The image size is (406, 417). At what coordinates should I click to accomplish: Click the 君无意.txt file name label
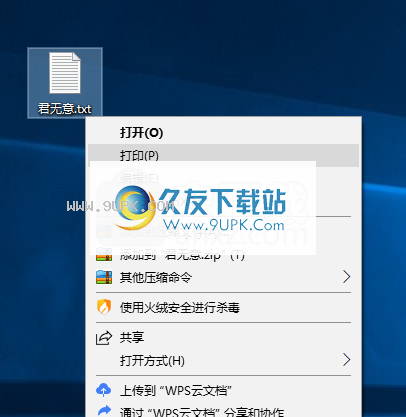coord(64,109)
